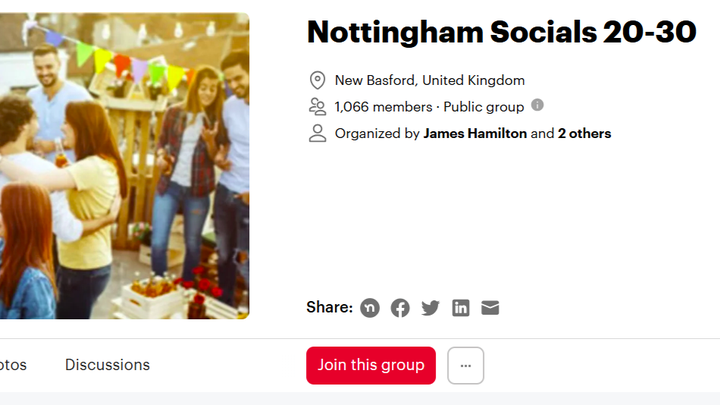View the 2 other organizers
Image resolution: width=720 pixels, height=405 pixels.
(x=584, y=133)
